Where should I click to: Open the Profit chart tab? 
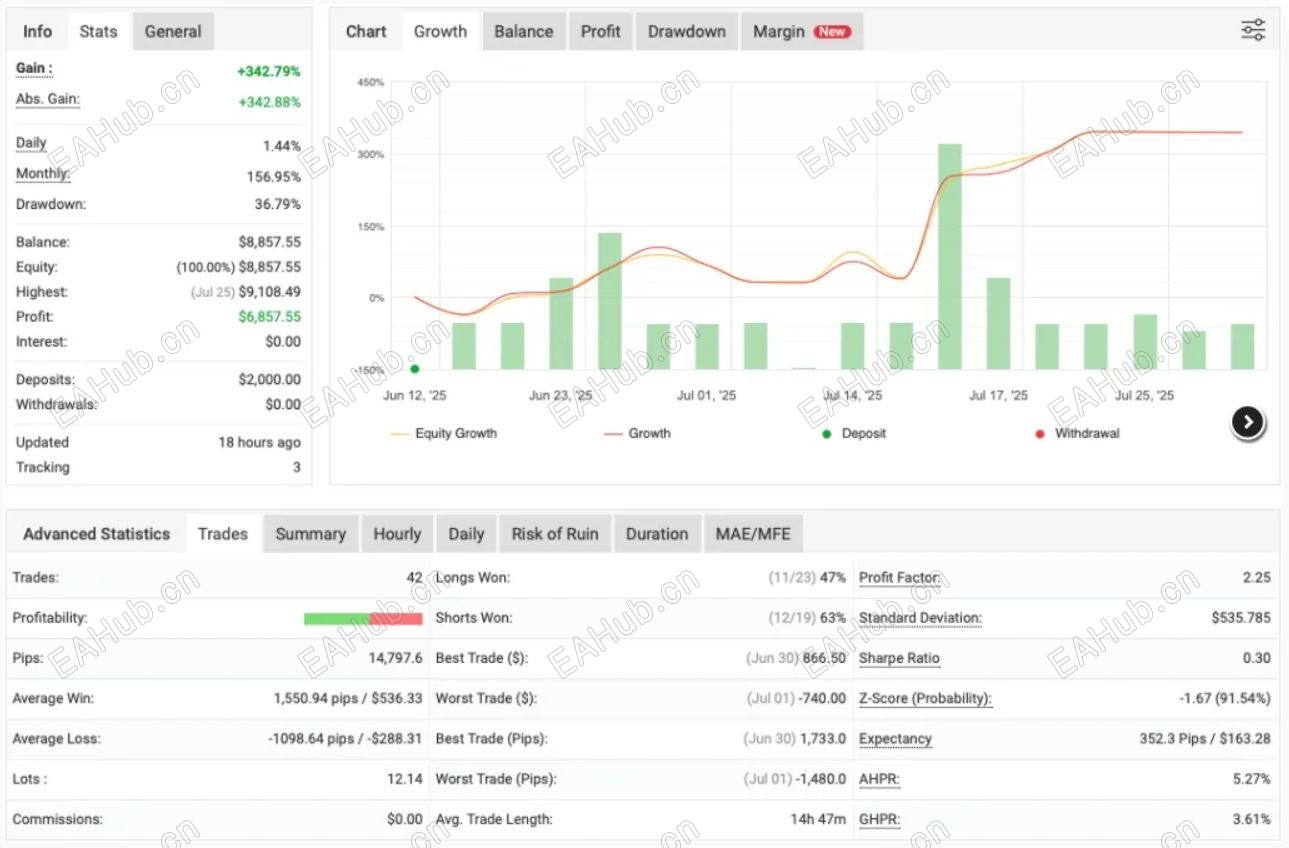coord(601,31)
